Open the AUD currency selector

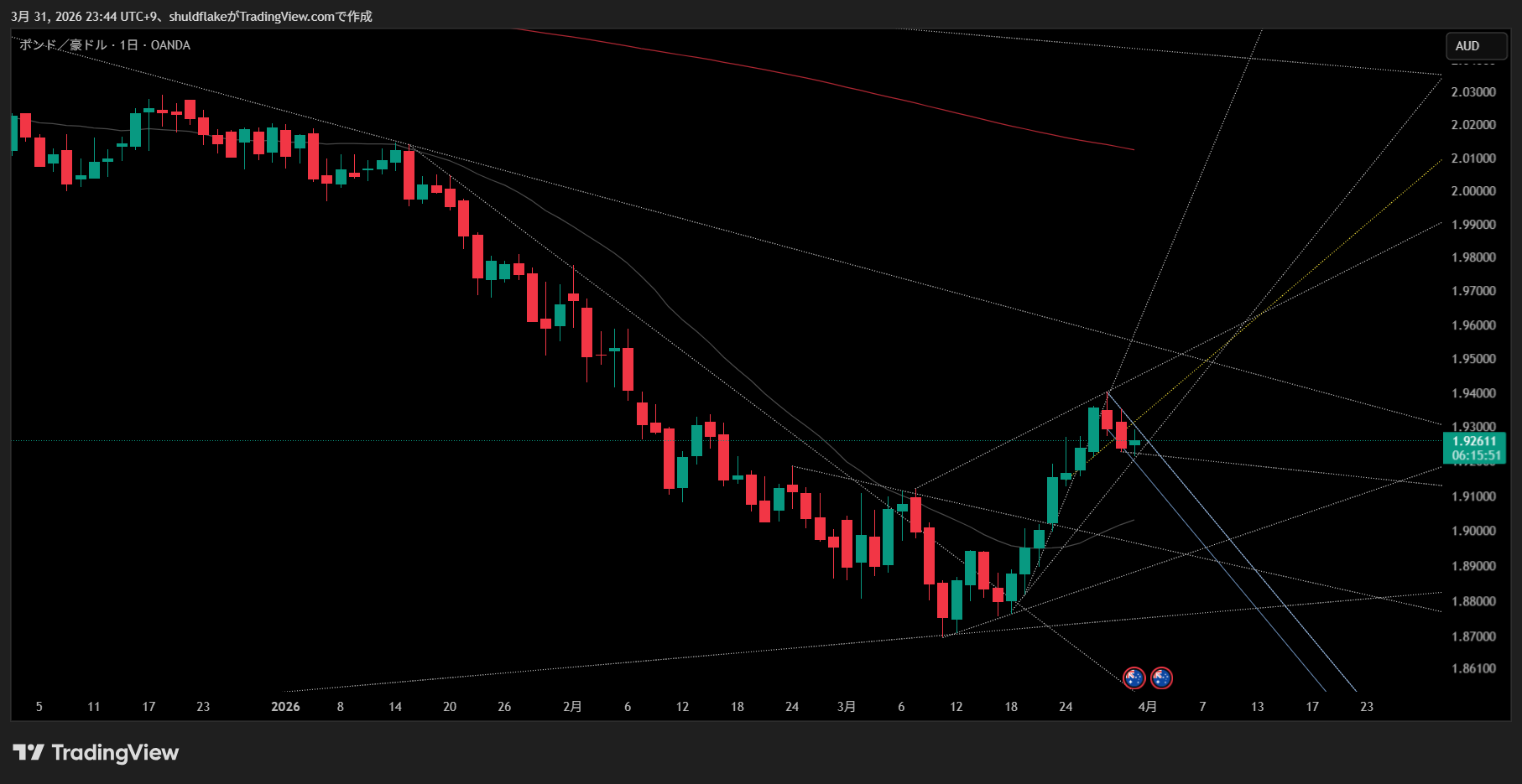[x=1476, y=46]
